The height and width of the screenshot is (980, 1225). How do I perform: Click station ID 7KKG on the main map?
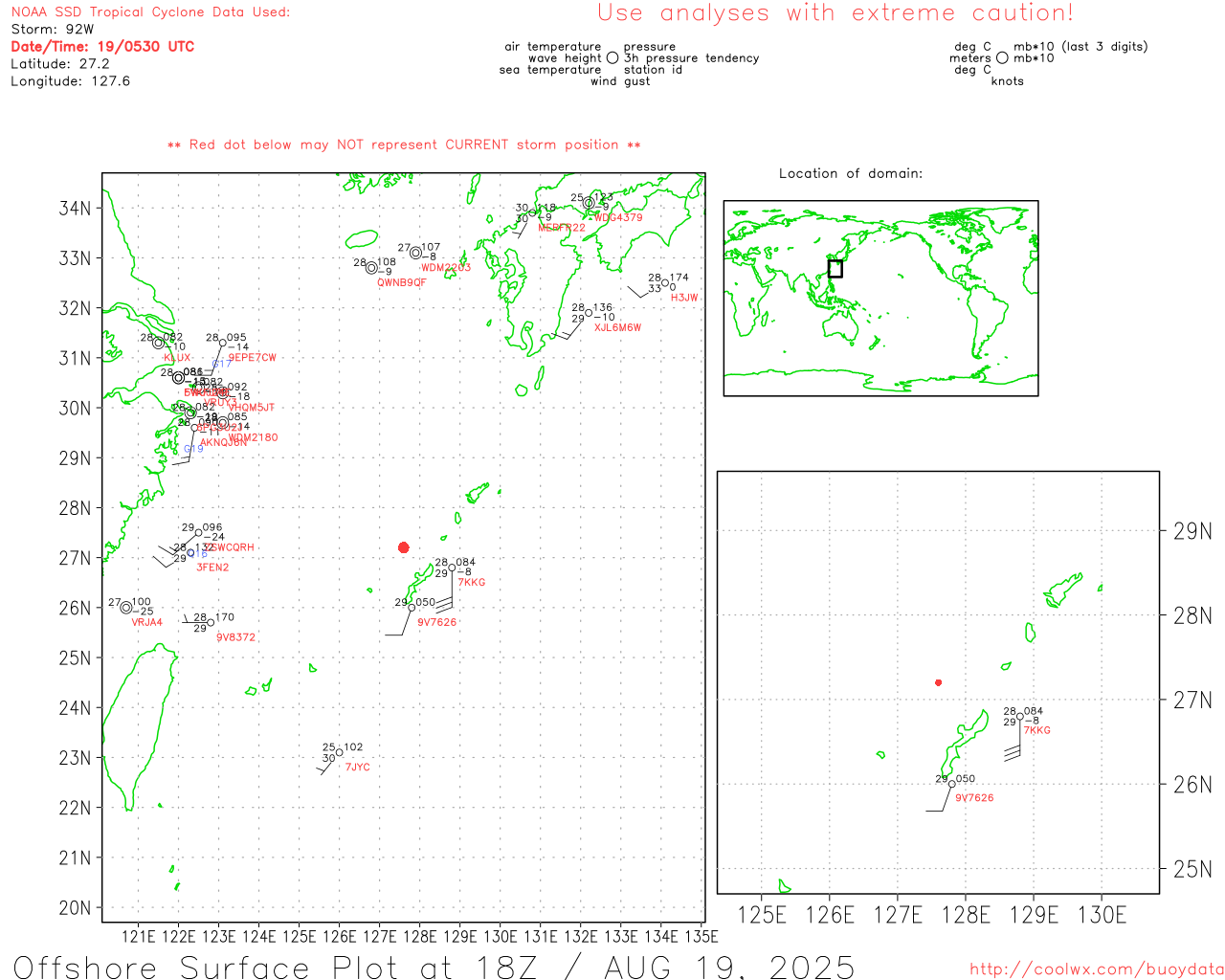click(x=472, y=583)
